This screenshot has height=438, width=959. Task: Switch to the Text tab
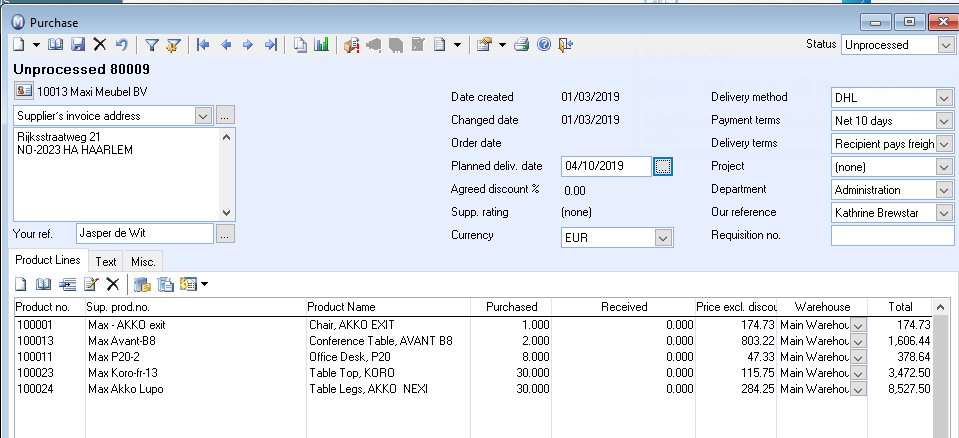click(x=106, y=262)
